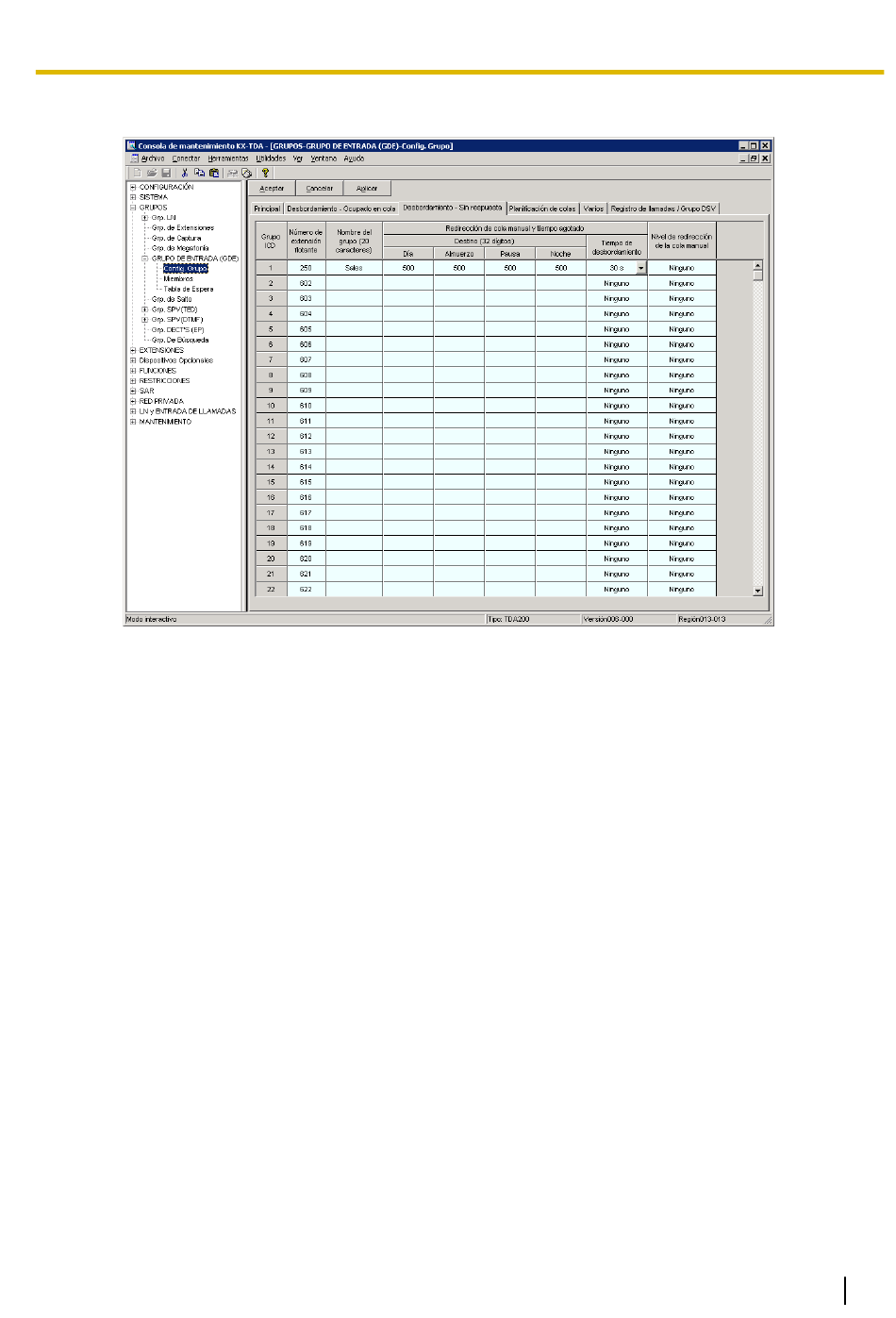
Task: Click the Nivel de redirección cell for group 1
Action: coord(682,268)
